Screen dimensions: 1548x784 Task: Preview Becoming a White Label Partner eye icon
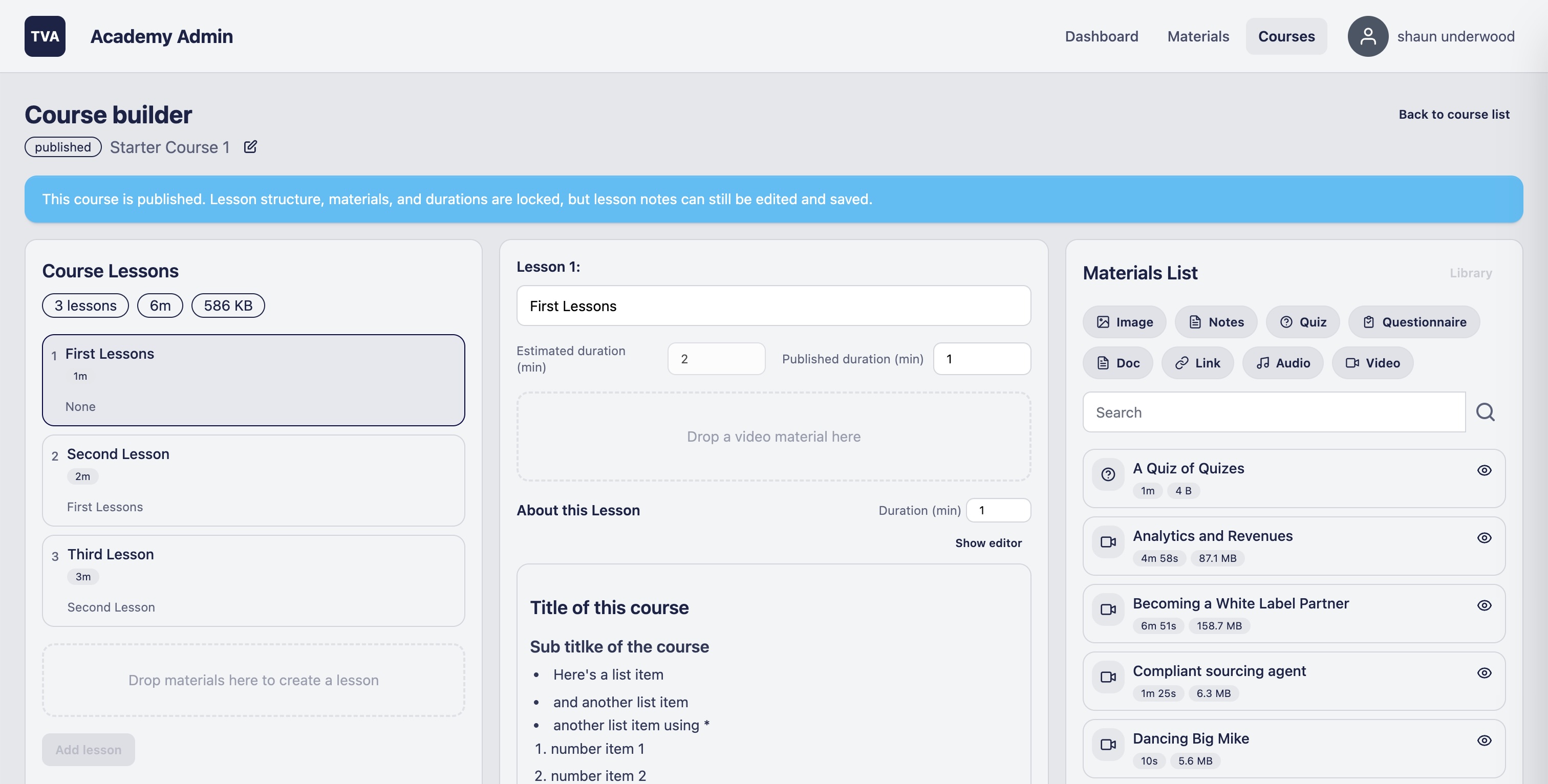click(x=1485, y=605)
